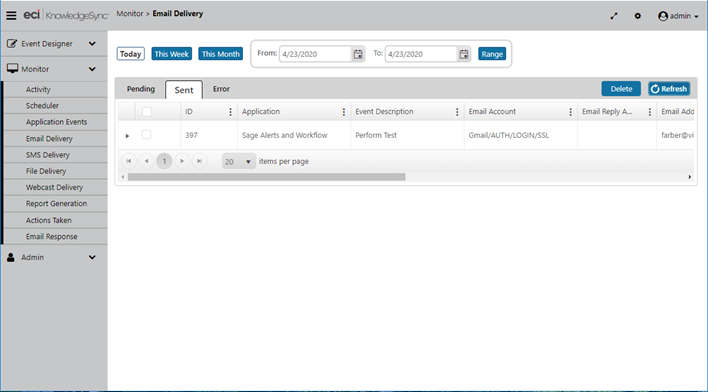This screenshot has height=392, width=708.
Task: Click the Perform Test cell
Action: coord(407,135)
